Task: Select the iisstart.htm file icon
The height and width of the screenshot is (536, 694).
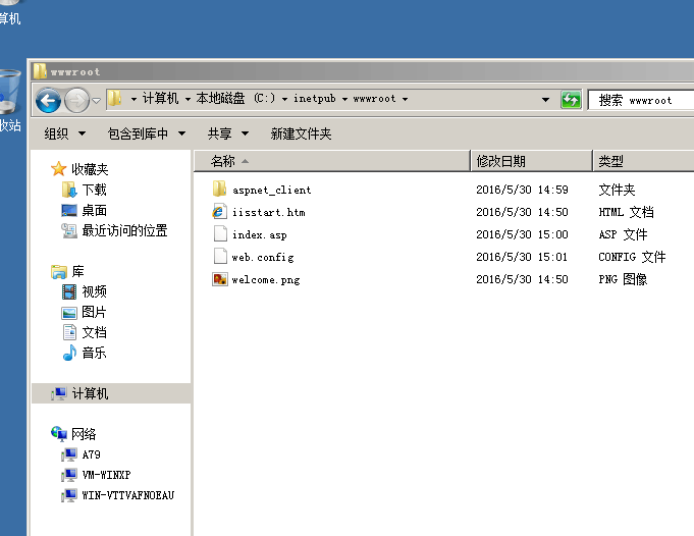Action: click(220, 212)
